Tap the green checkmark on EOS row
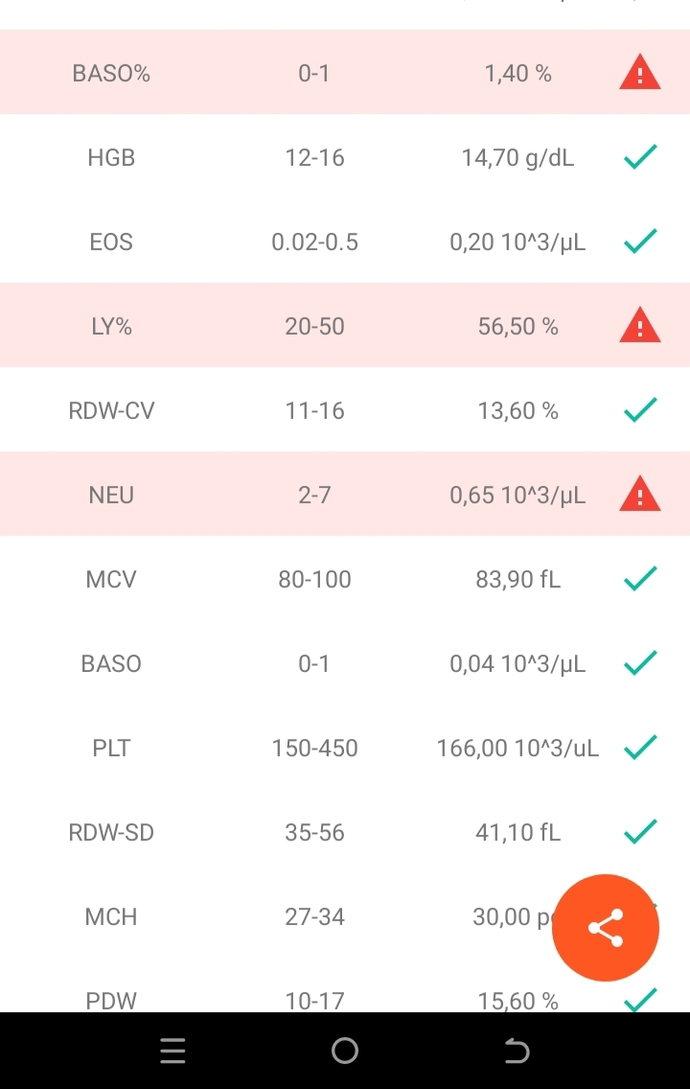This screenshot has height=1089, width=690. (640, 241)
